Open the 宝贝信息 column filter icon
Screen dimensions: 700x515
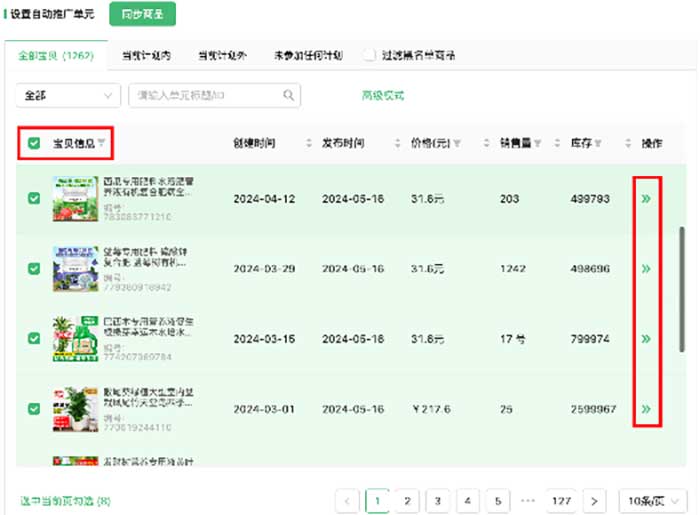point(101,143)
